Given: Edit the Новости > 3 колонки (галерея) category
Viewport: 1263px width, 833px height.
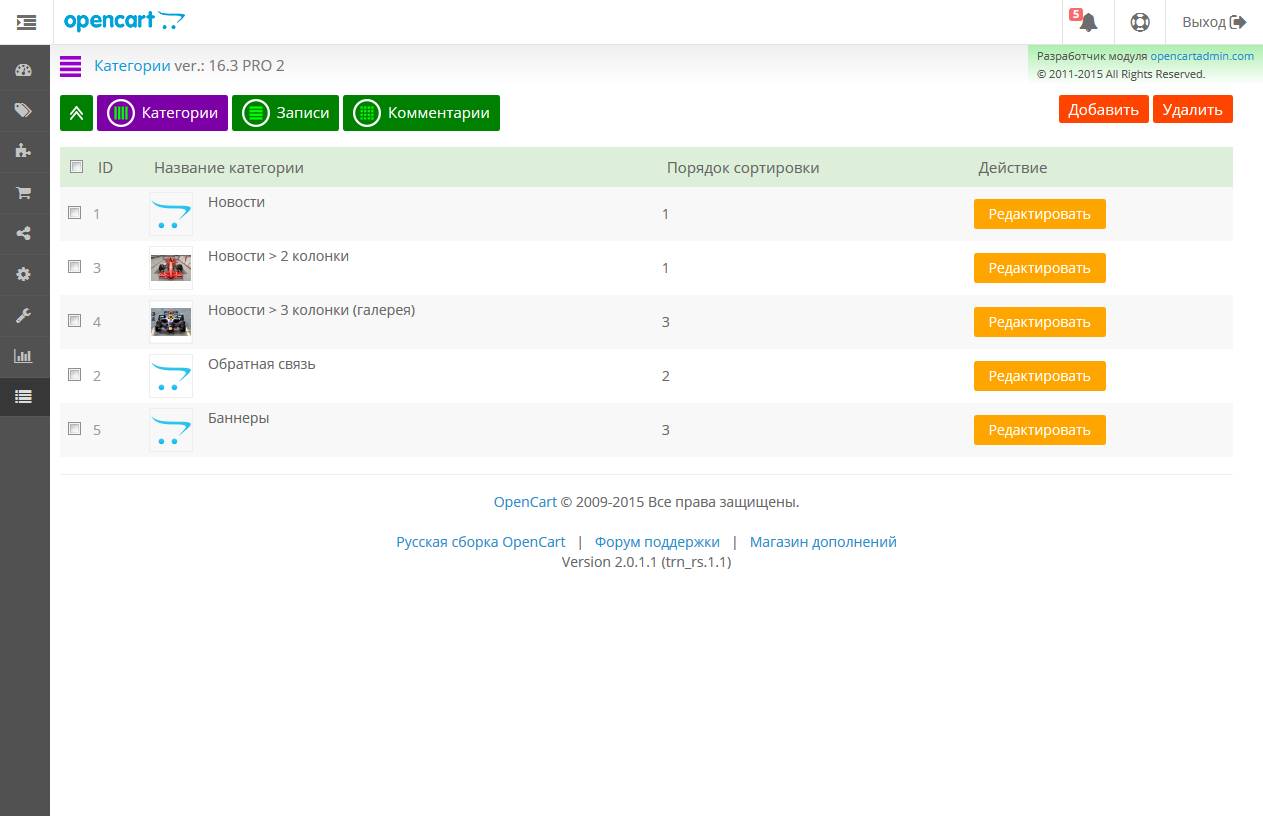Looking at the screenshot, I should click(x=1039, y=322).
